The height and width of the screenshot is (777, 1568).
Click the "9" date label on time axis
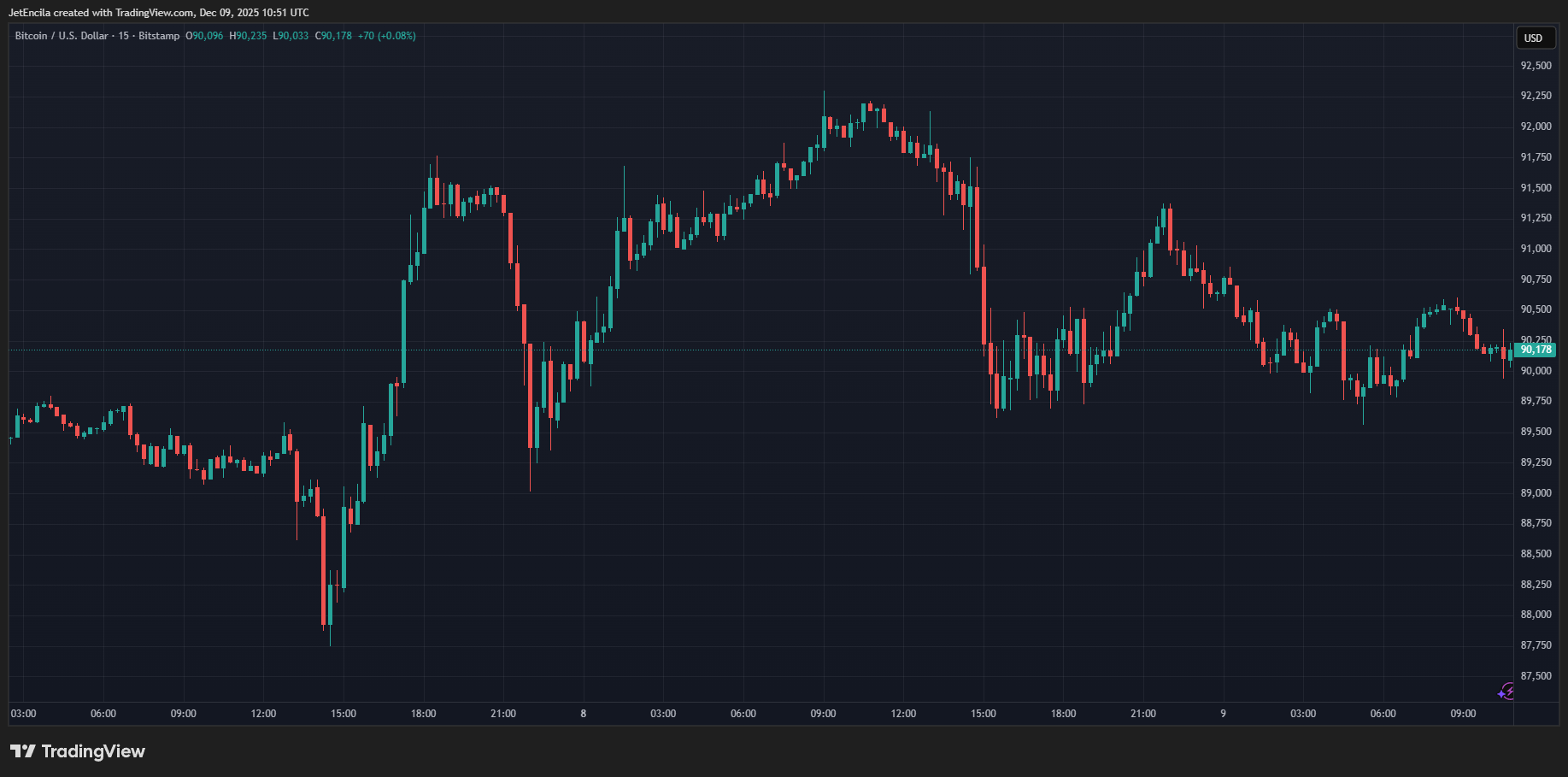click(1222, 713)
